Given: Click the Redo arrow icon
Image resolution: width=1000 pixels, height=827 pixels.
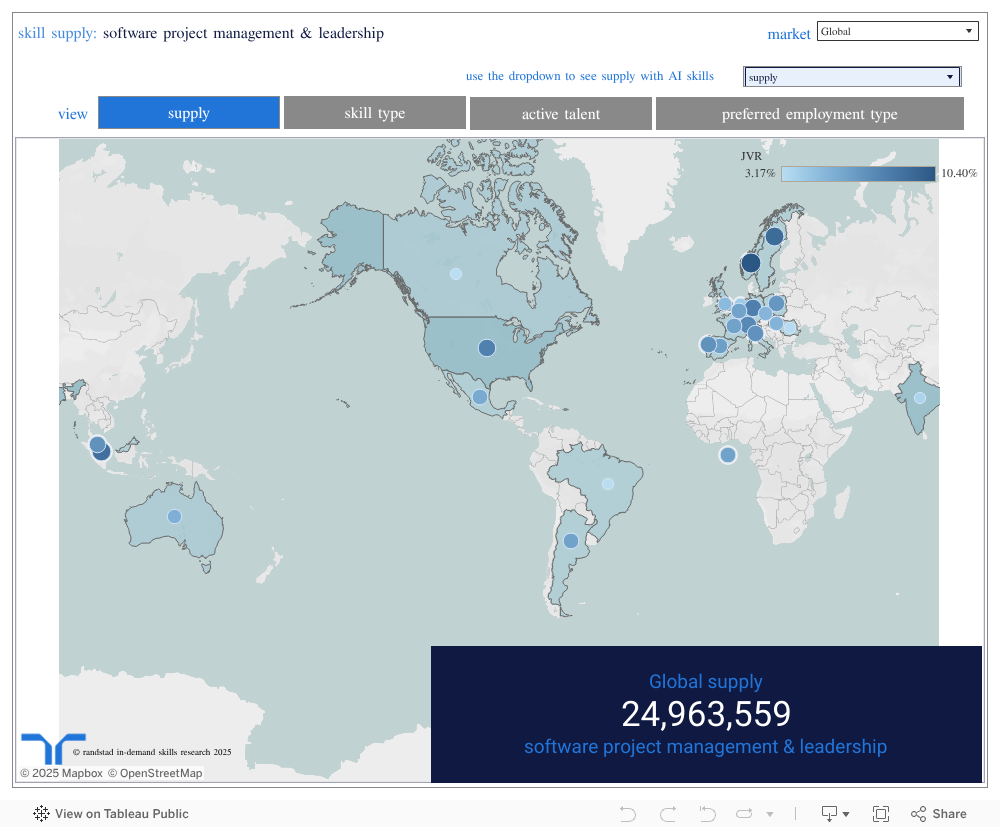Looking at the screenshot, I should 667,813.
